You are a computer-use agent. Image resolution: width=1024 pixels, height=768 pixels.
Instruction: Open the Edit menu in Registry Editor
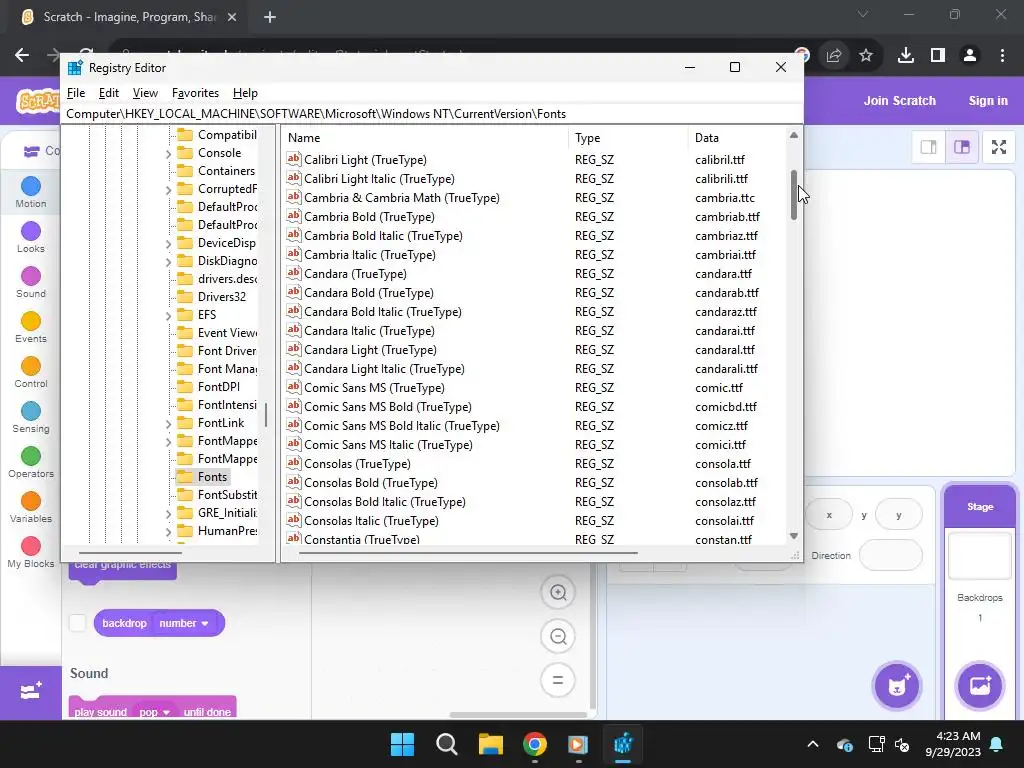coord(108,93)
